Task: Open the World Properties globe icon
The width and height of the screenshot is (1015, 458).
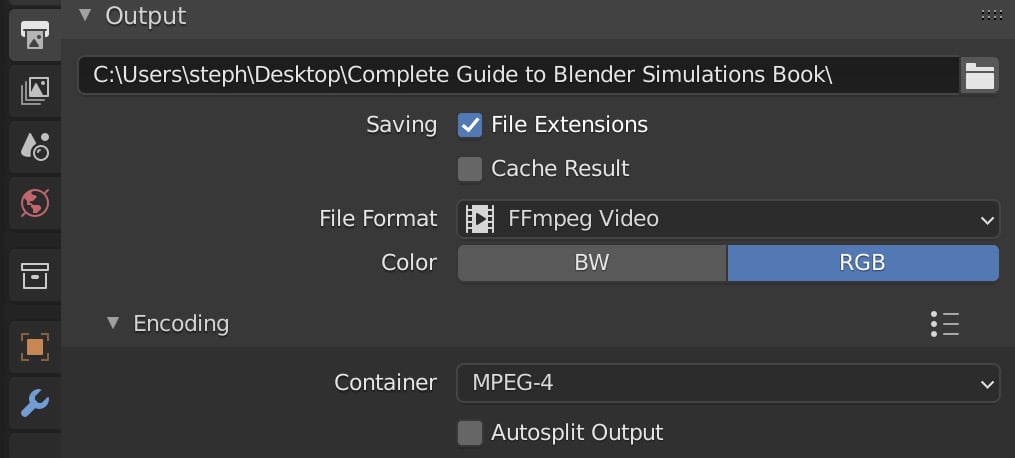Action: pyautogui.click(x=34, y=203)
